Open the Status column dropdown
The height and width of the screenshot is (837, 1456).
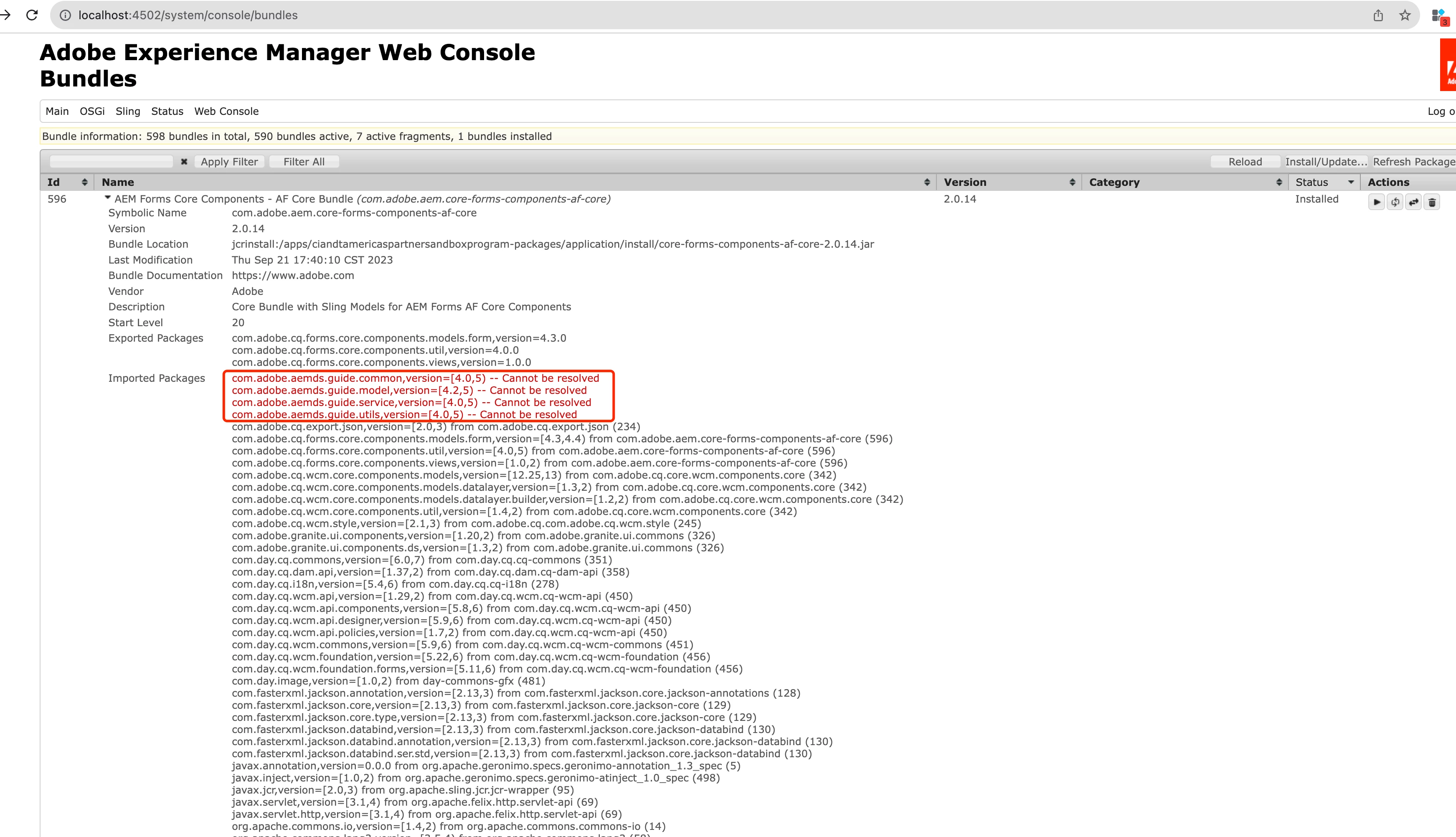[1351, 182]
